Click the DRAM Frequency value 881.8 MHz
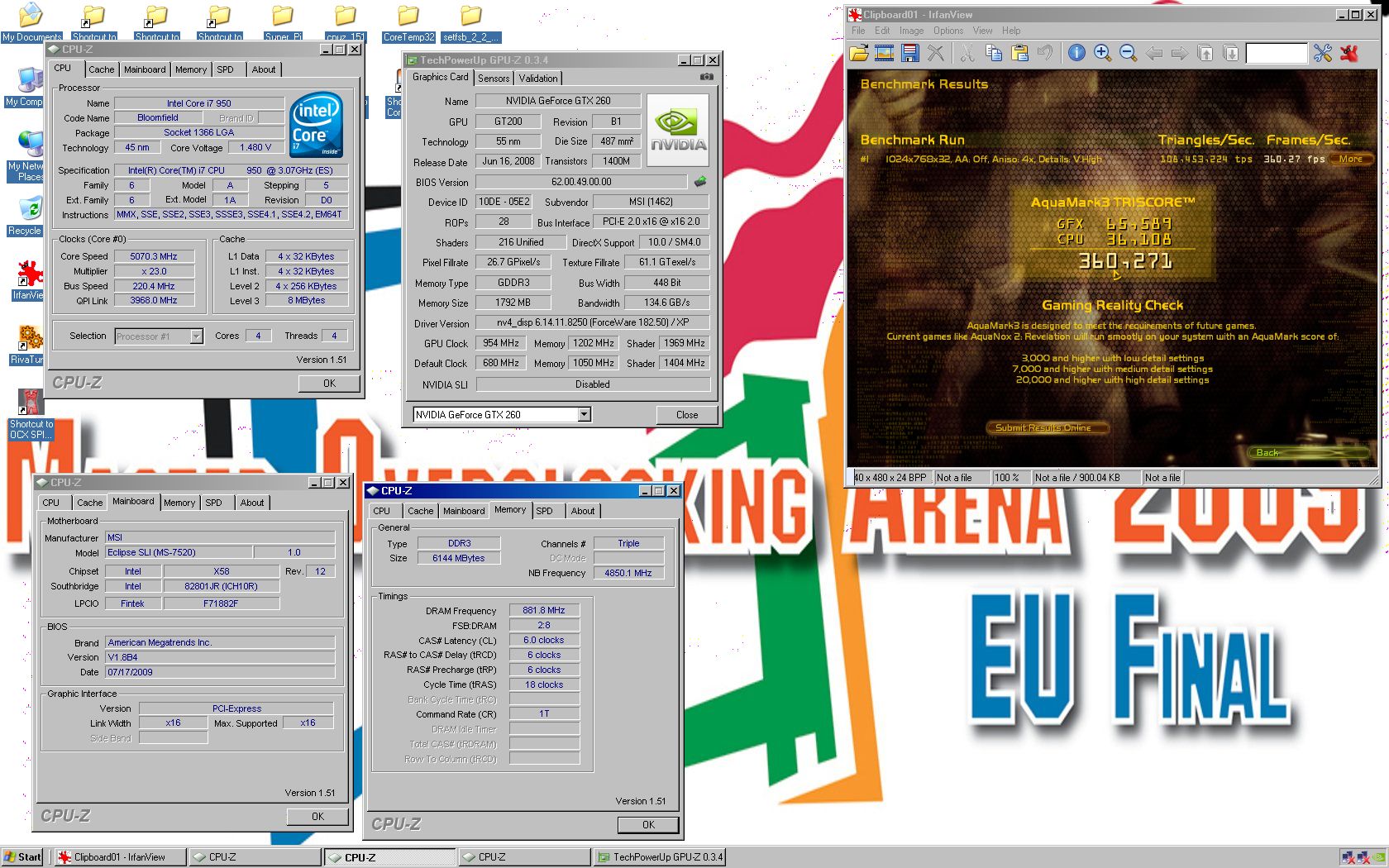 pos(544,611)
